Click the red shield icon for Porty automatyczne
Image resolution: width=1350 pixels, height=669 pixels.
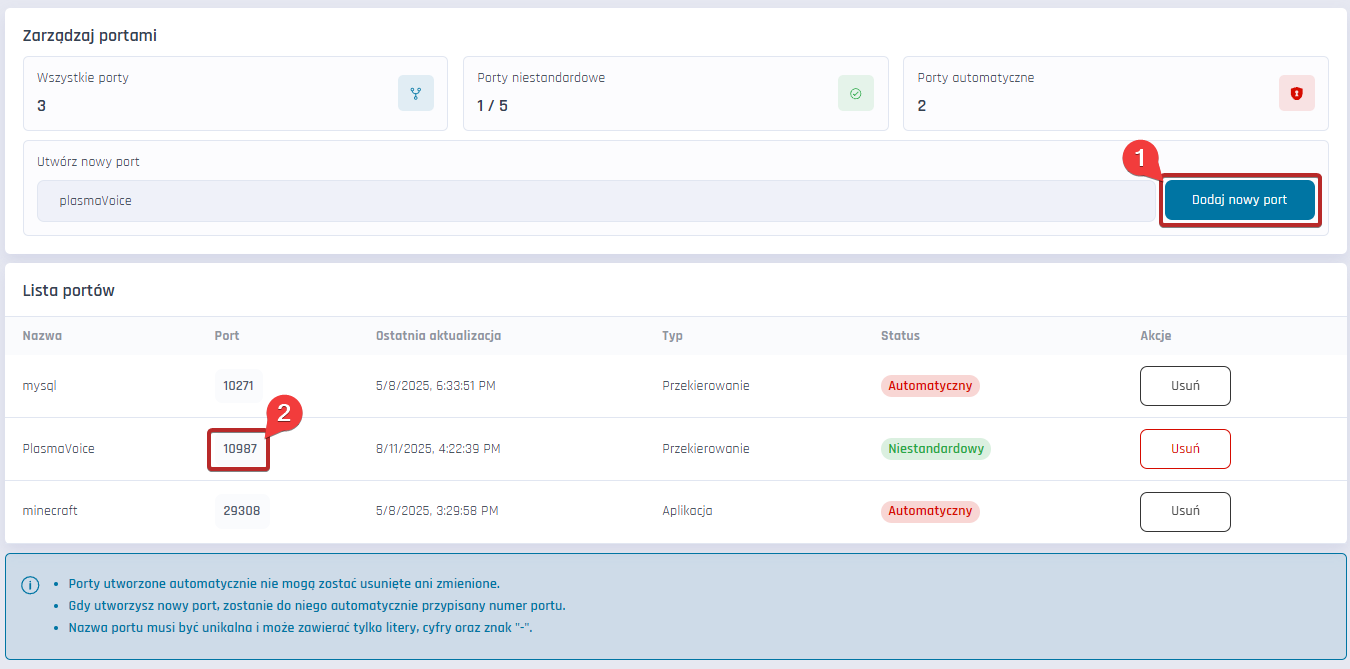pyautogui.click(x=1296, y=93)
